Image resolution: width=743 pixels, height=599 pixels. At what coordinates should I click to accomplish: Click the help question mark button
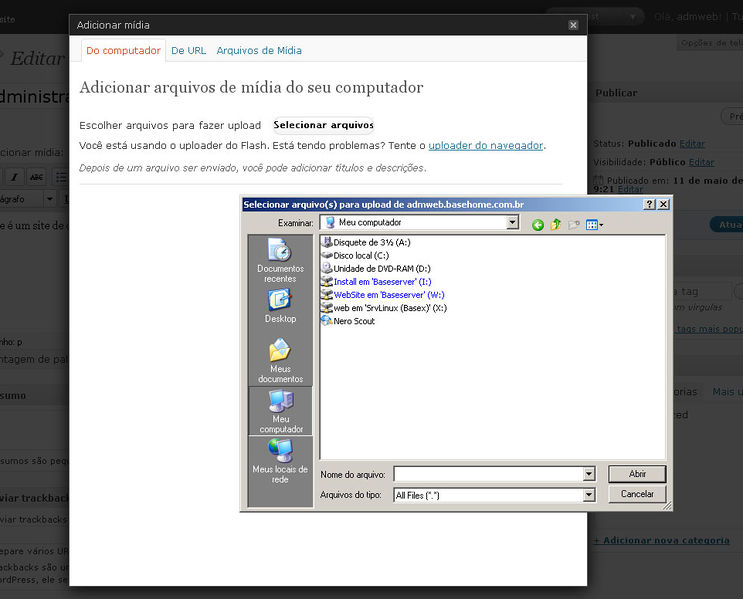click(x=648, y=204)
